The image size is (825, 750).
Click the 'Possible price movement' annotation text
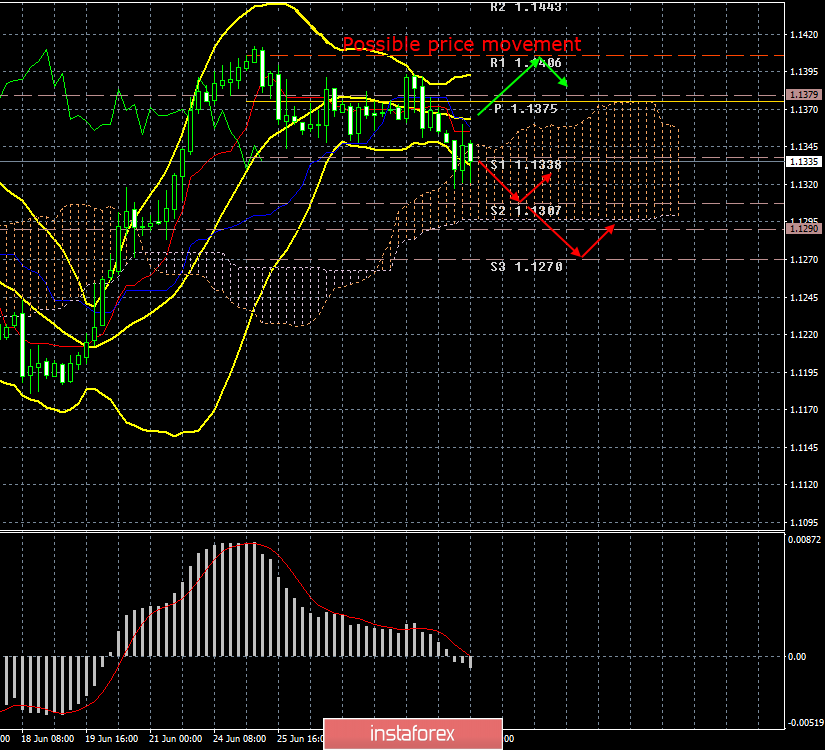(x=461, y=44)
